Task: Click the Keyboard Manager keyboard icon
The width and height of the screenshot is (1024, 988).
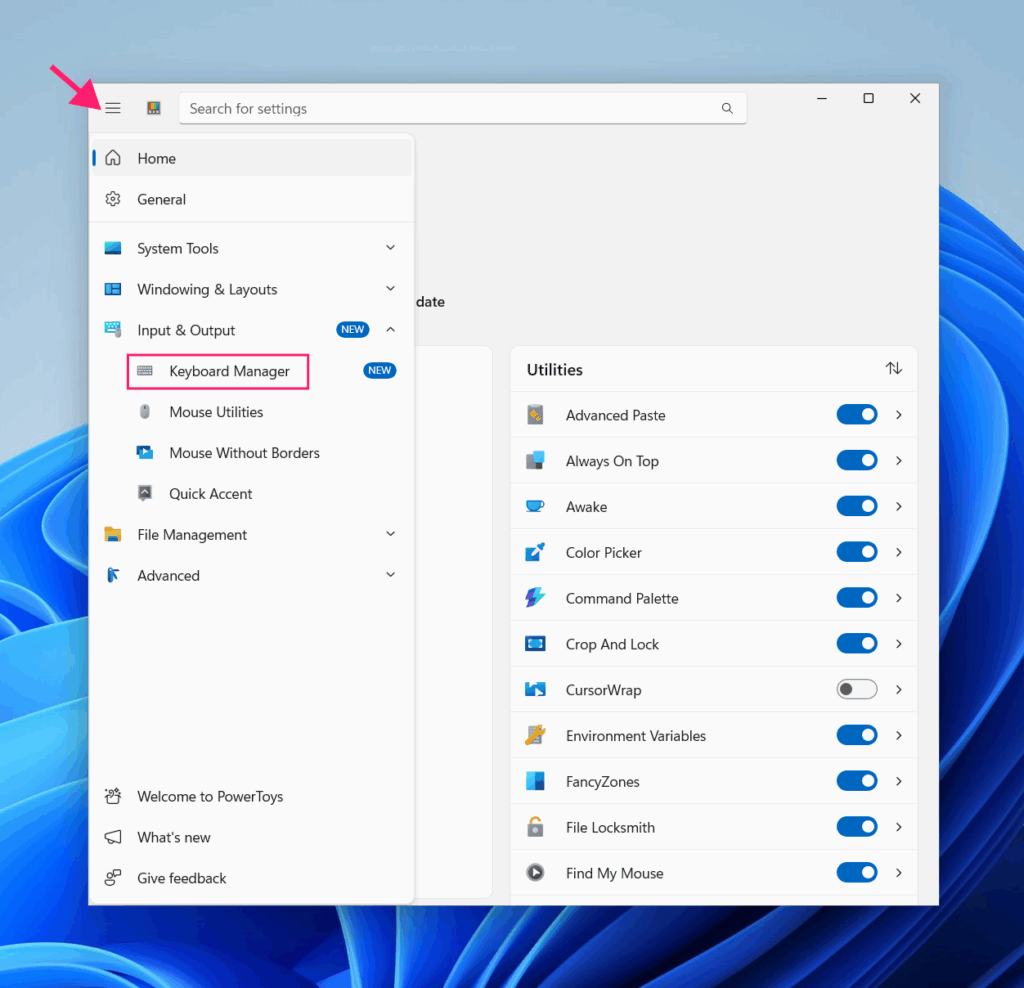Action: (x=145, y=371)
